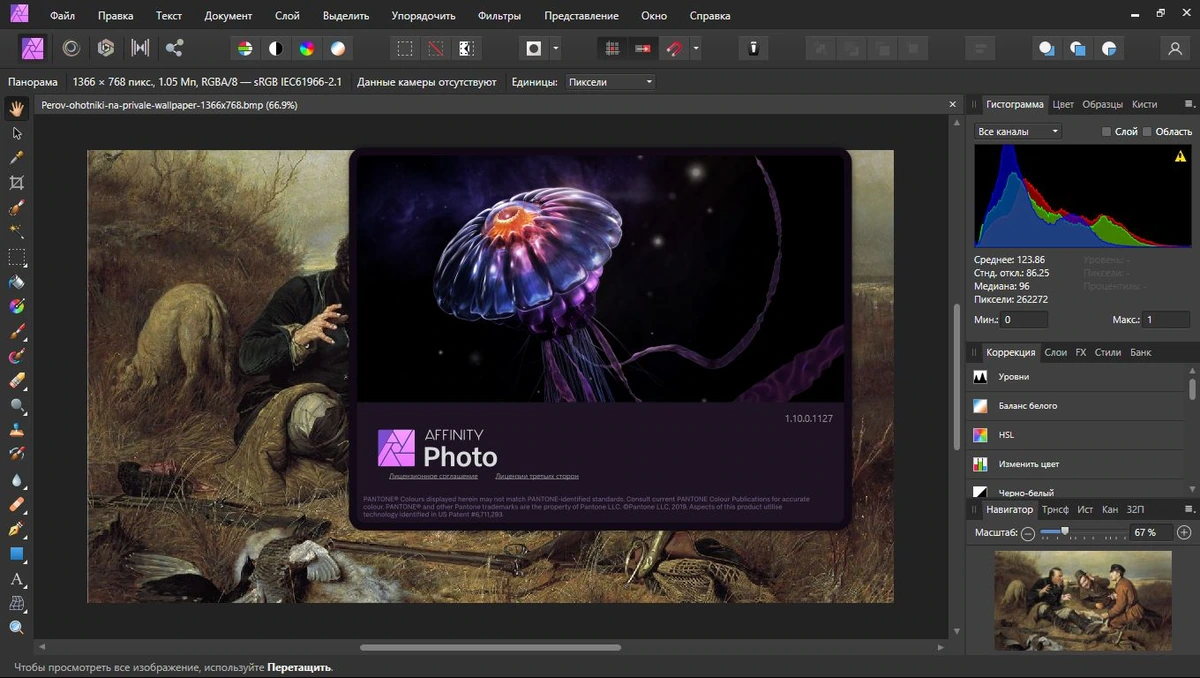Select the Hand (View) tool
1200x678 pixels.
tap(17, 108)
